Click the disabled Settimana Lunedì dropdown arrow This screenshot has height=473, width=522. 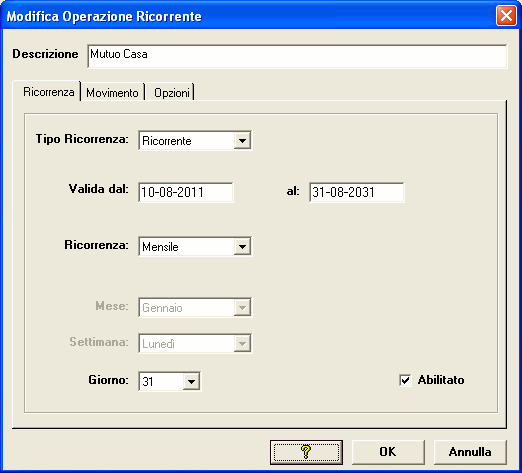tap(242, 343)
